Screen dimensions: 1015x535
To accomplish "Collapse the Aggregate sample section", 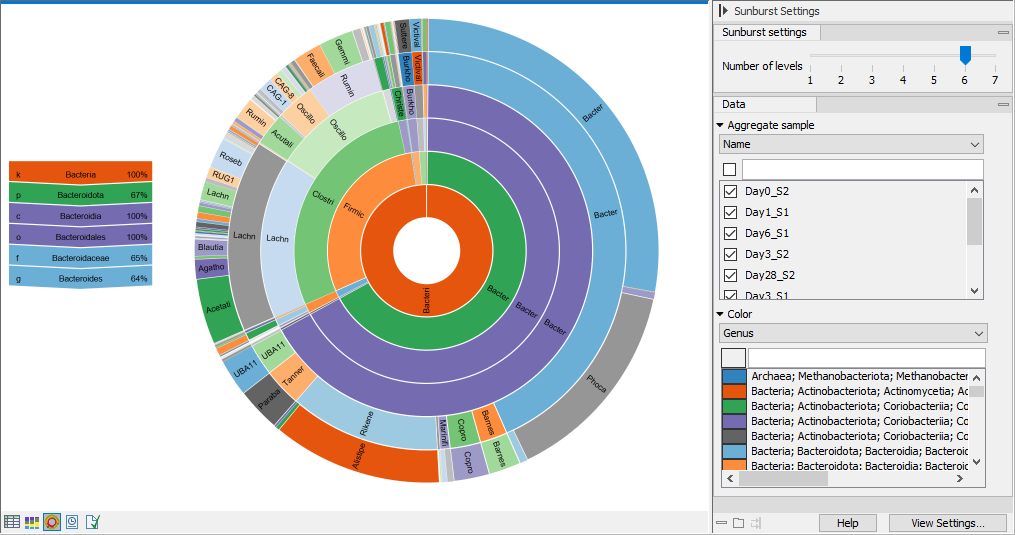I will click(x=720, y=126).
